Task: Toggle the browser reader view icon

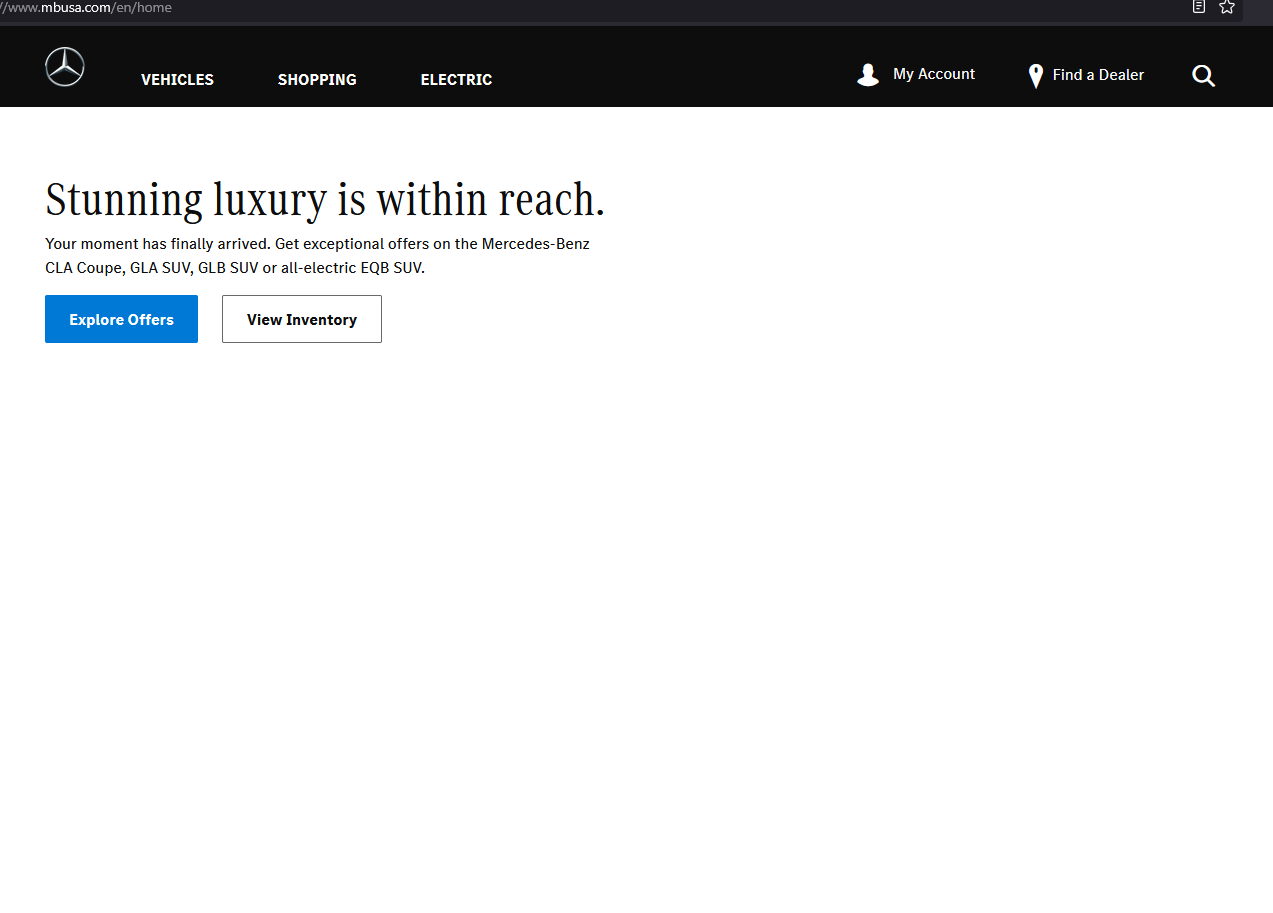Action: click(1199, 7)
